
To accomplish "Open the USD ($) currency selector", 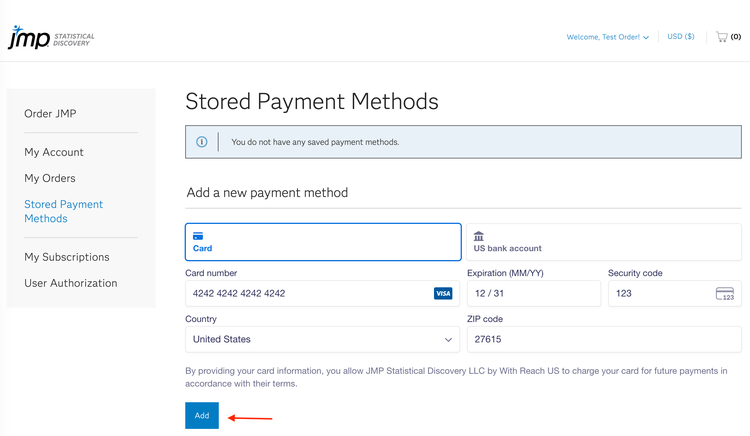I will [681, 36].
